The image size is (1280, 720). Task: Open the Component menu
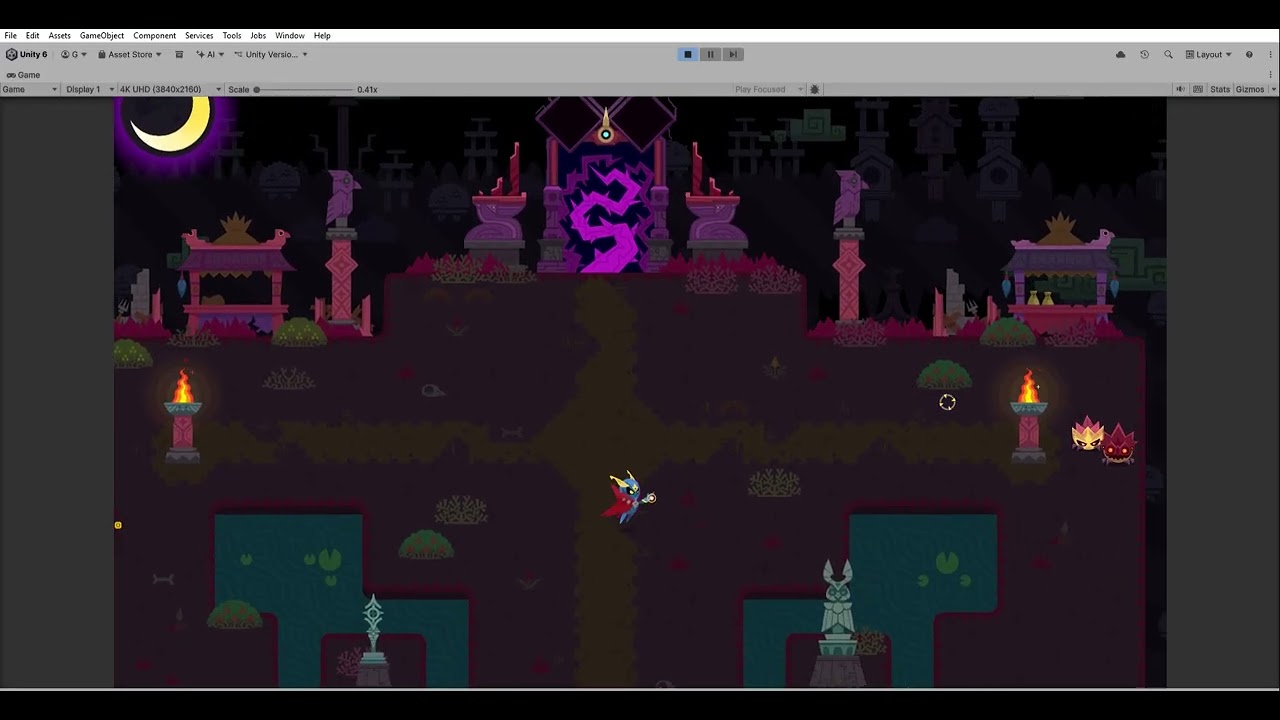pos(155,35)
